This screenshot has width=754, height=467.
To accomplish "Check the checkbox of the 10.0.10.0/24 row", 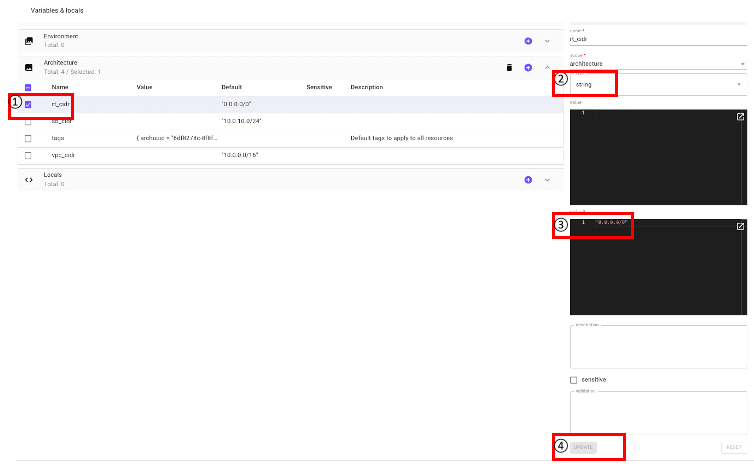I will pyautogui.click(x=28, y=122).
